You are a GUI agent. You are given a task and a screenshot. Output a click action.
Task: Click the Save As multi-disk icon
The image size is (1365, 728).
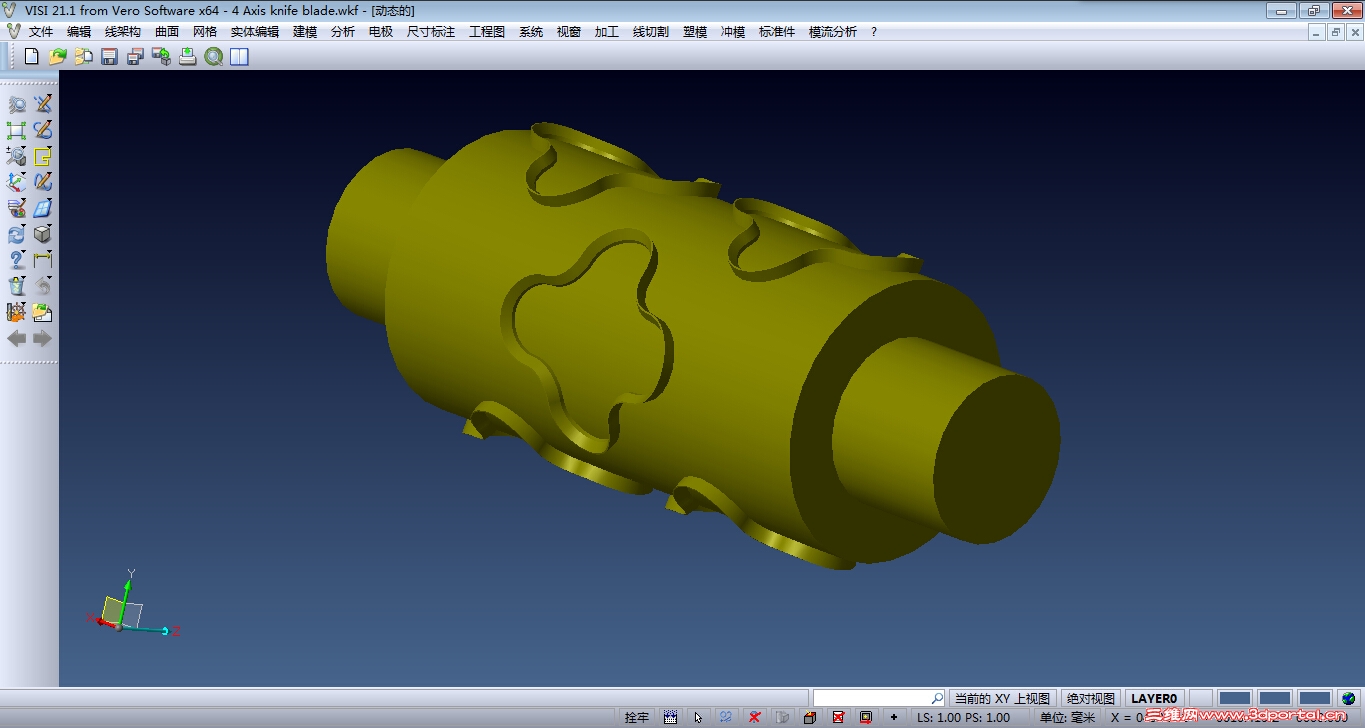coord(135,57)
